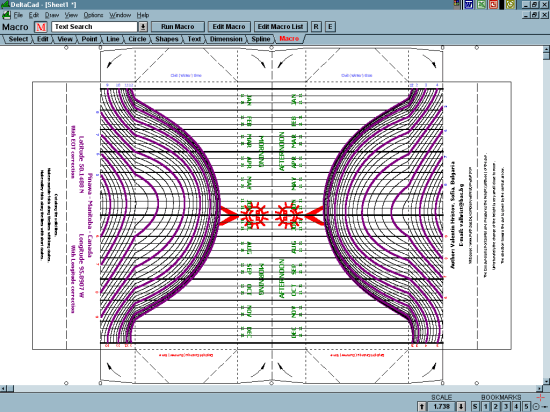Screen dimensions: 550x412
Task: Restore the inner document window
Action: (x=535, y=15)
